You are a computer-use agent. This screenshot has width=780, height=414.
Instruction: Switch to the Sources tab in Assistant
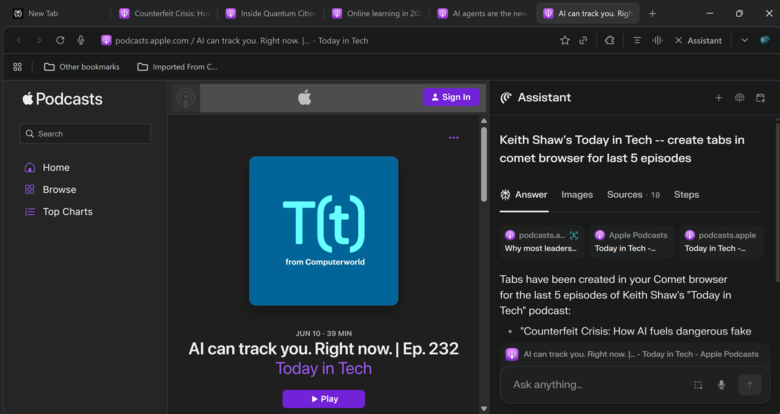(x=625, y=195)
